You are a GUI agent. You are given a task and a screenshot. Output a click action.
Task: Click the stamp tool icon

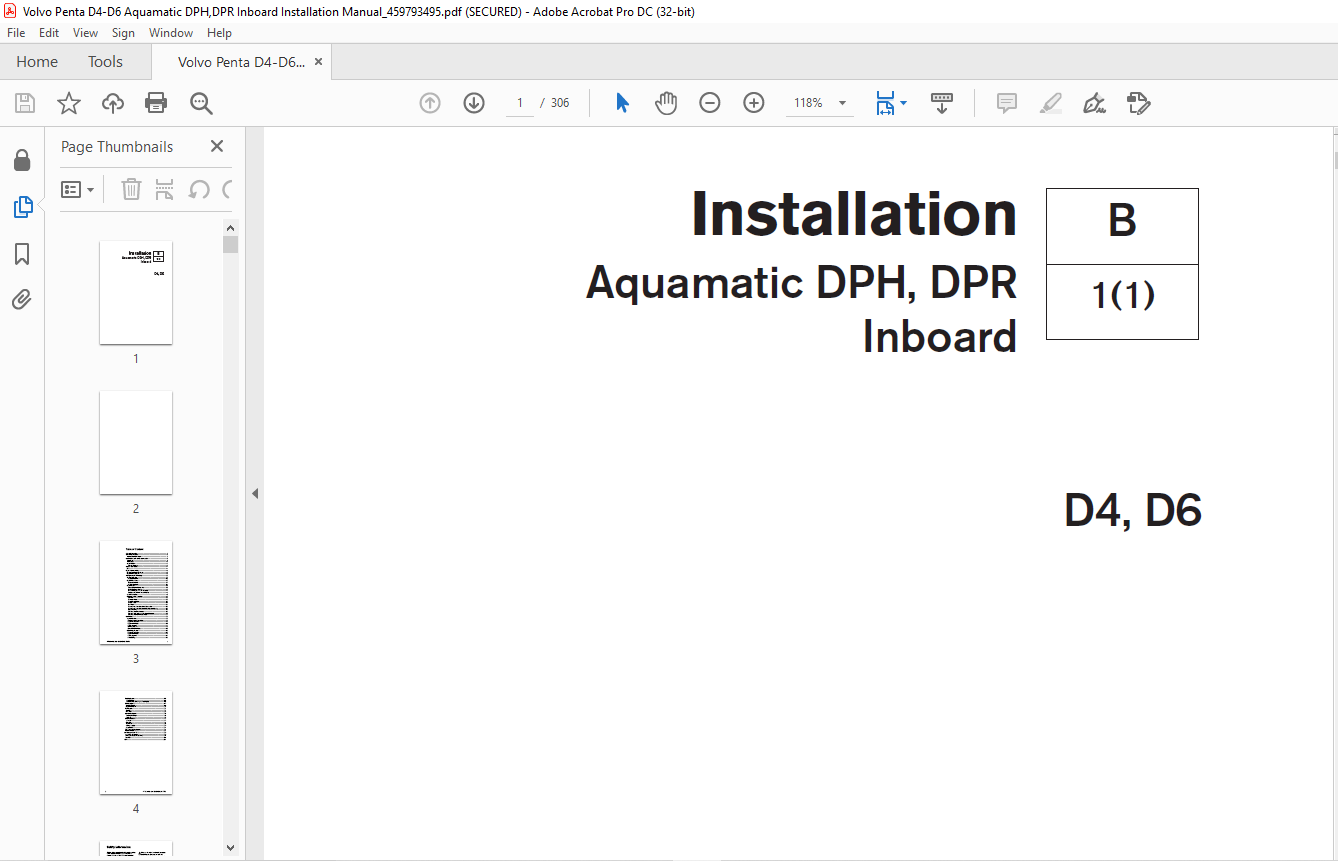pyautogui.click(x=1138, y=103)
